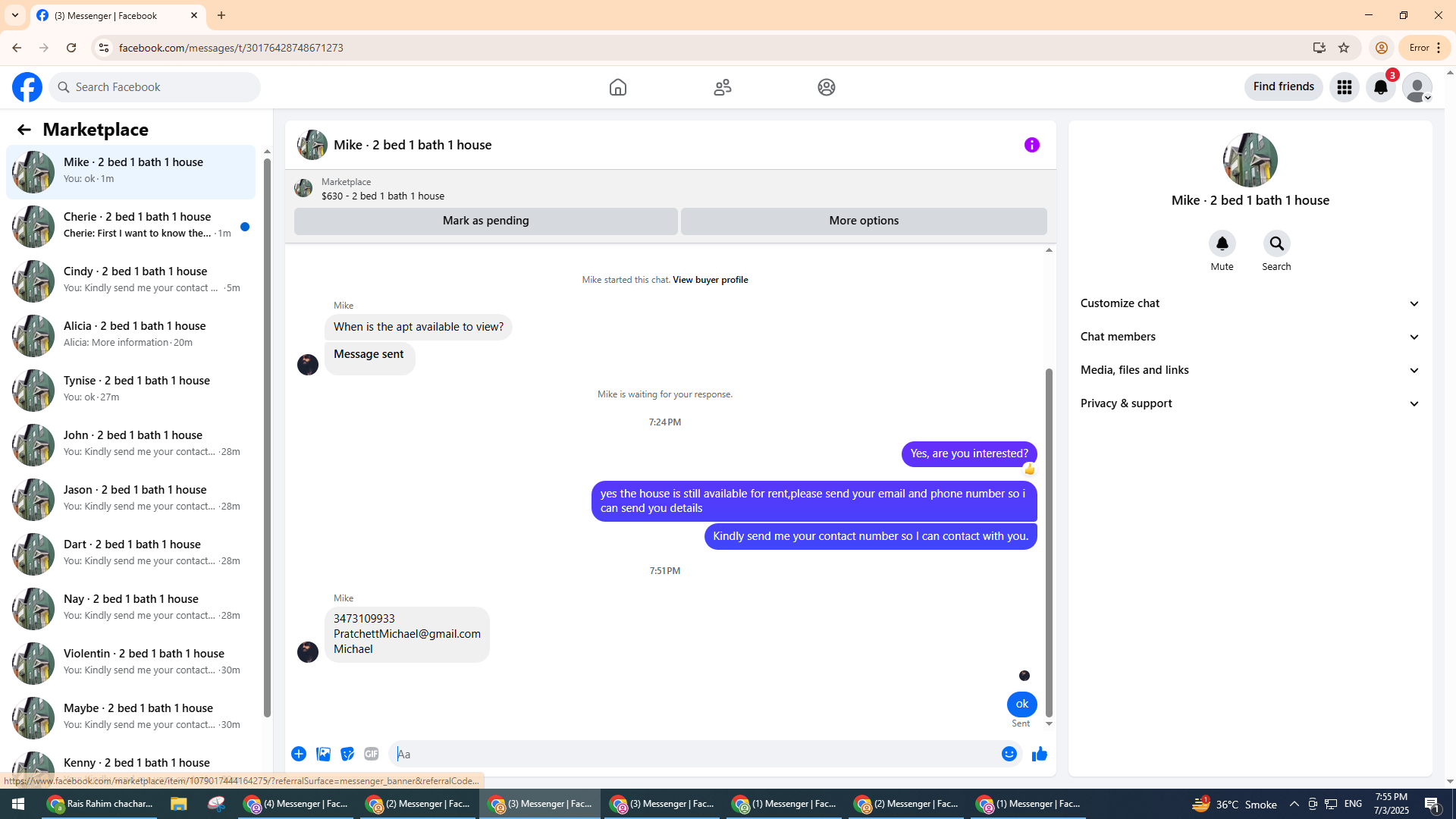Screen dimensions: 1456x819
Task: Open the emoji picker in message box
Action: [x=1009, y=754]
